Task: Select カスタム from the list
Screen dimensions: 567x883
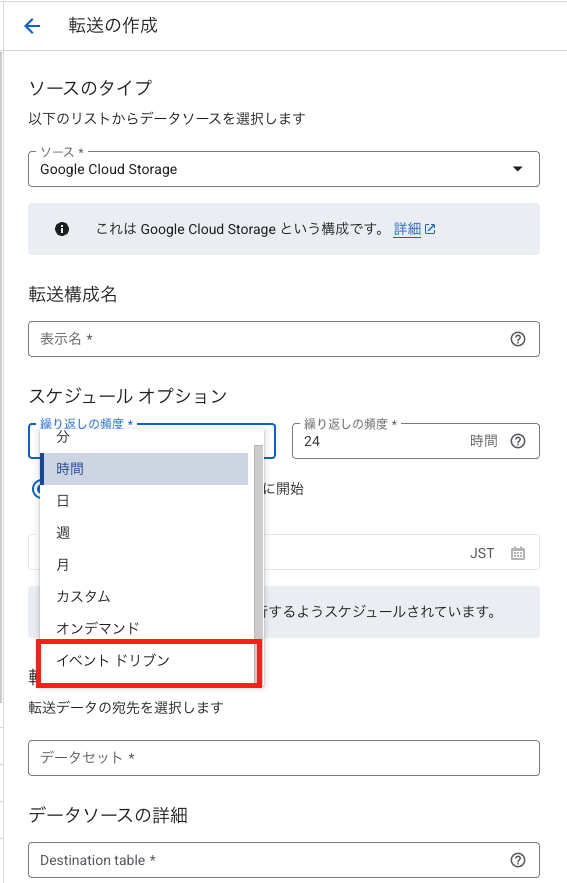Action: coord(144,596)
